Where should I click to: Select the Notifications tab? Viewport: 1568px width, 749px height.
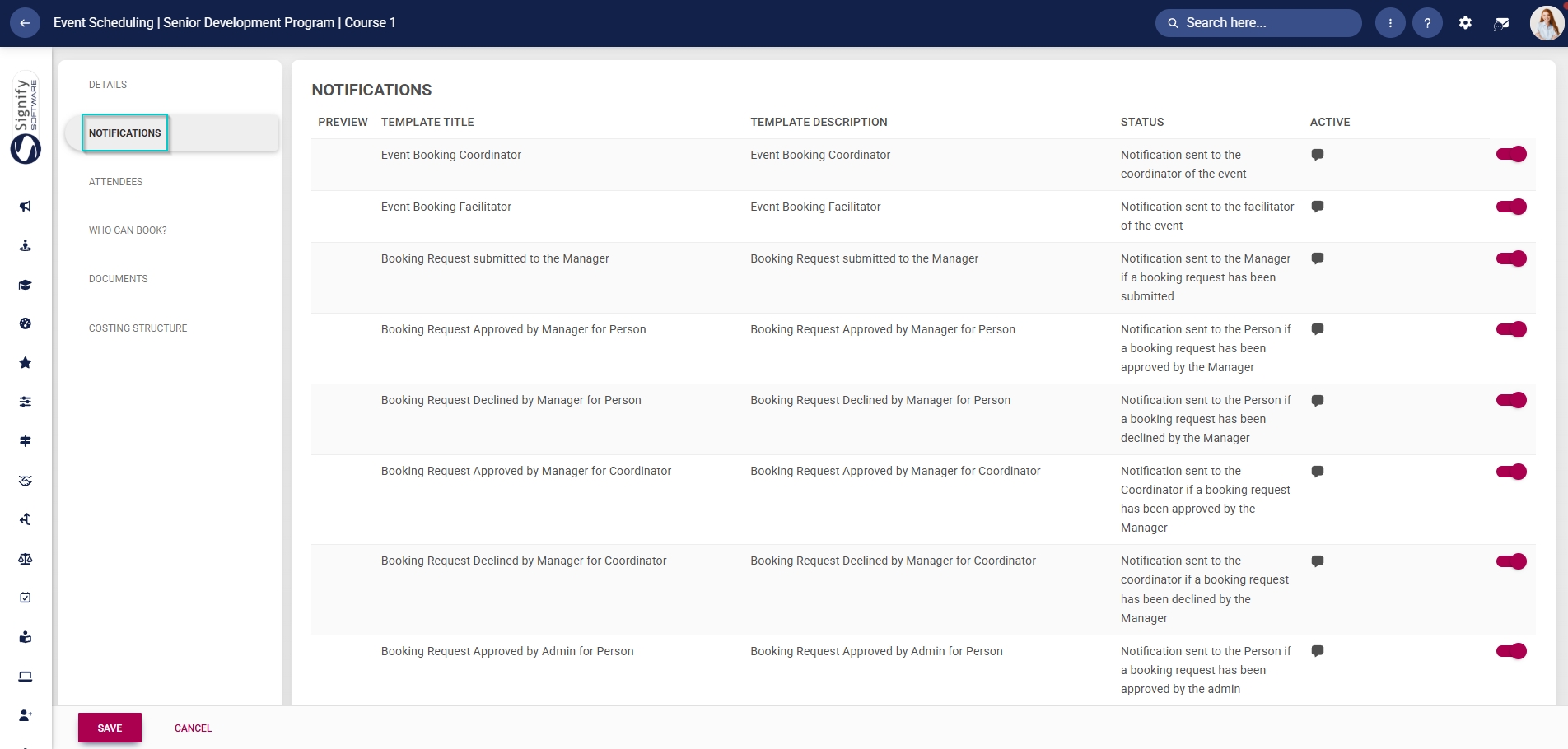point(125,133)
